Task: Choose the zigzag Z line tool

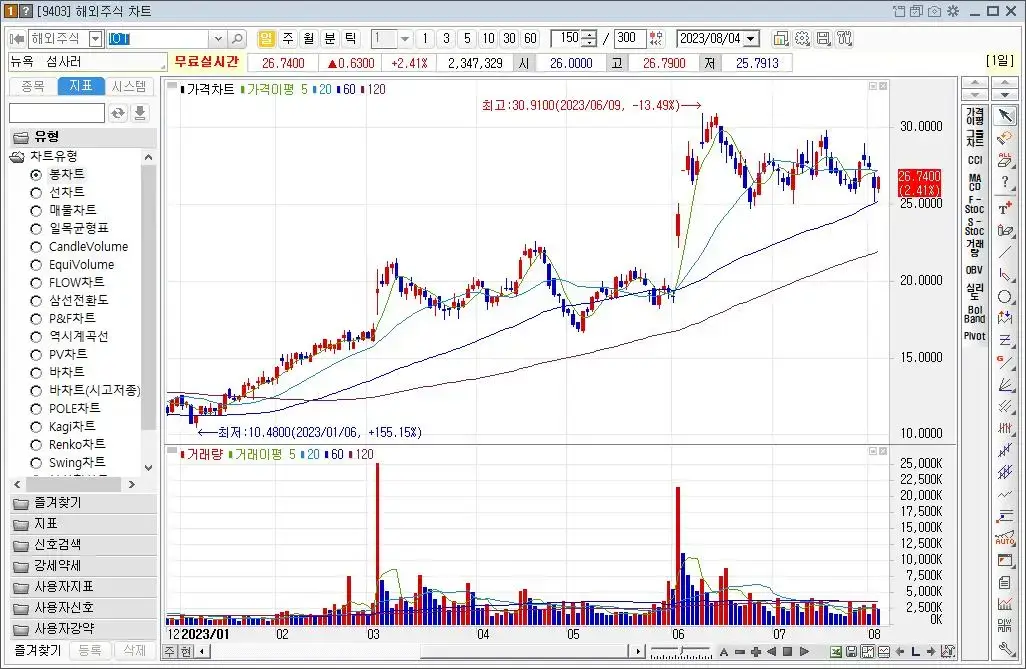Action: pyautogui.click(x=1005, y=339)
